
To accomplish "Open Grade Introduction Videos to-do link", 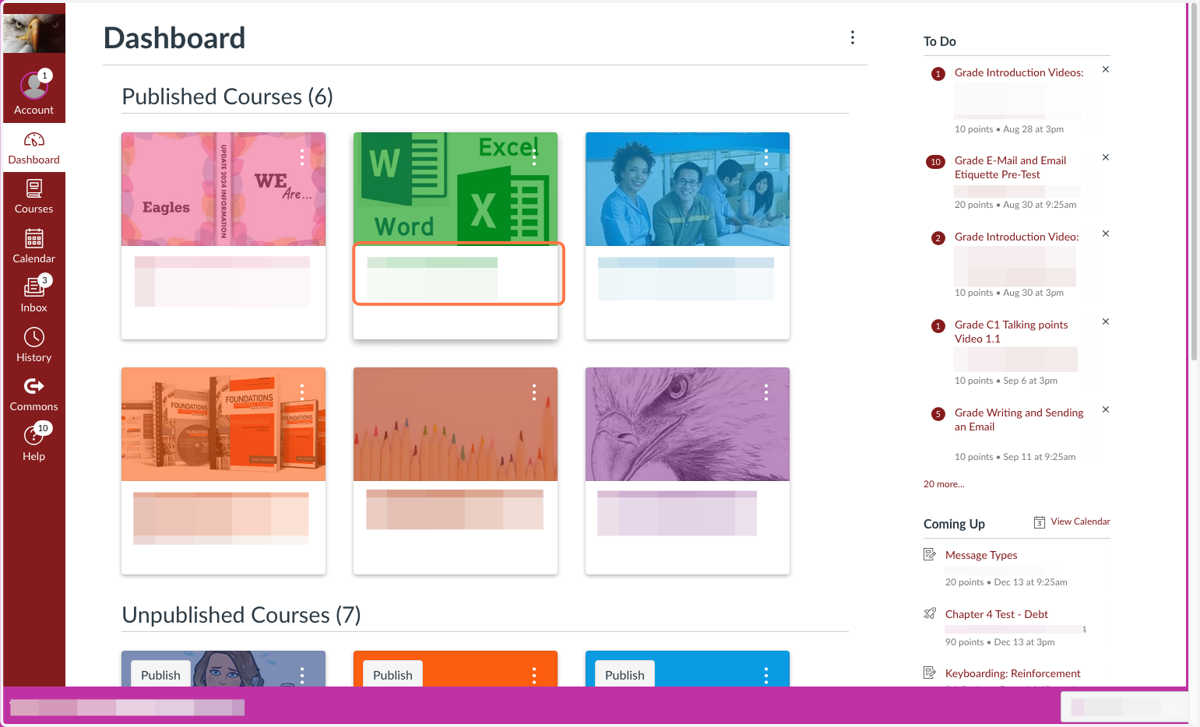I will 1019,73.
